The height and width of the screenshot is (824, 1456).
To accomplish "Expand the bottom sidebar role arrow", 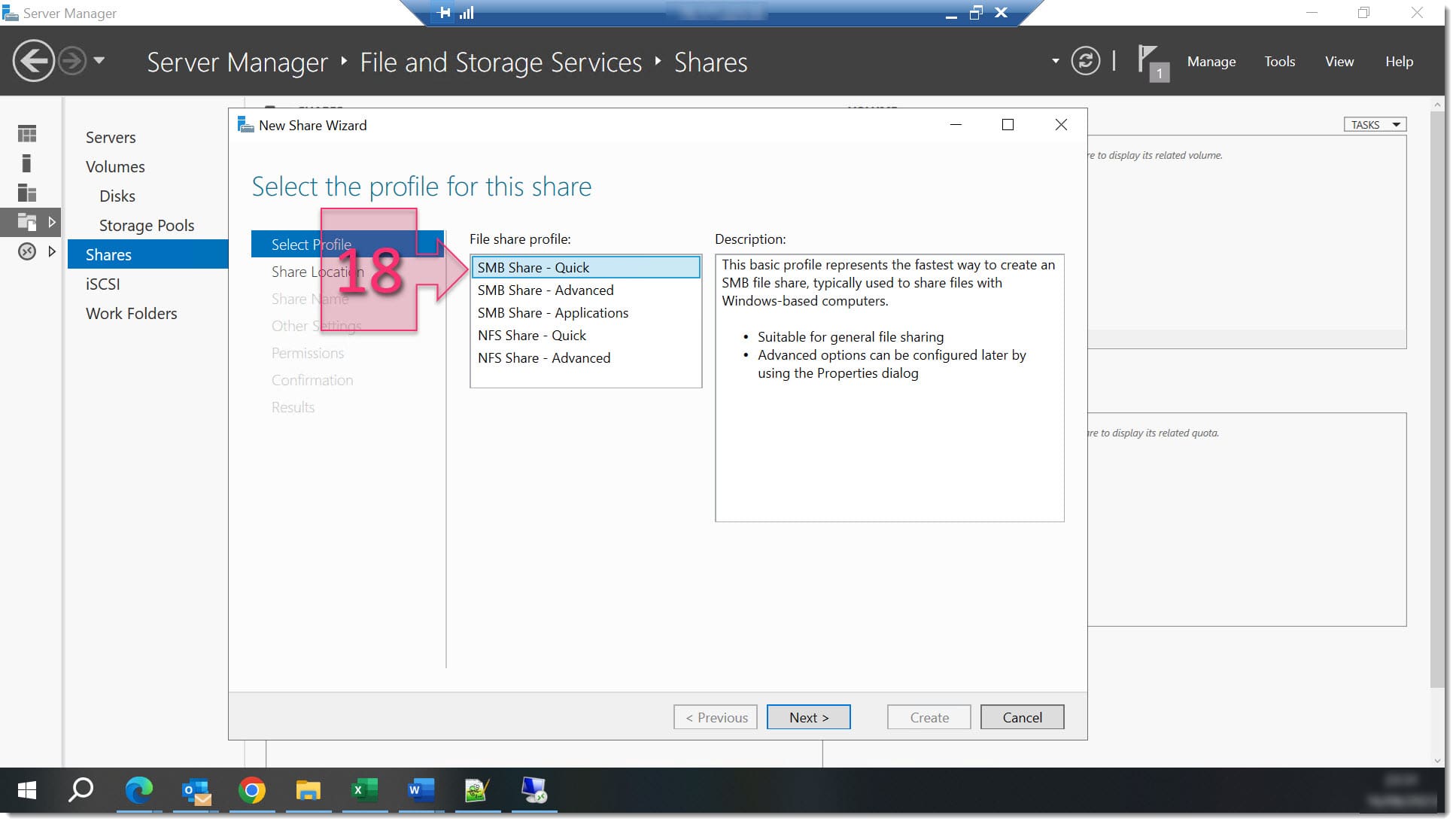I will pyautogui.click(x=51, y=251).
